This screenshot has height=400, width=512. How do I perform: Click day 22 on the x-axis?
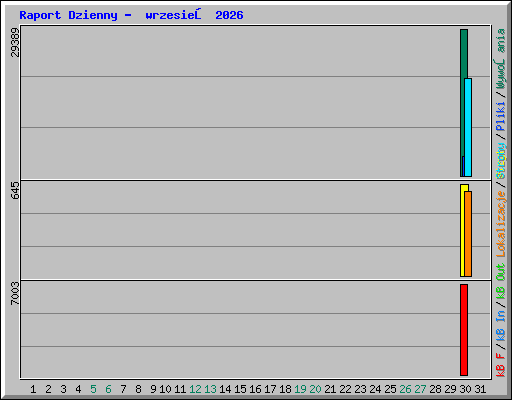(345, 389)
